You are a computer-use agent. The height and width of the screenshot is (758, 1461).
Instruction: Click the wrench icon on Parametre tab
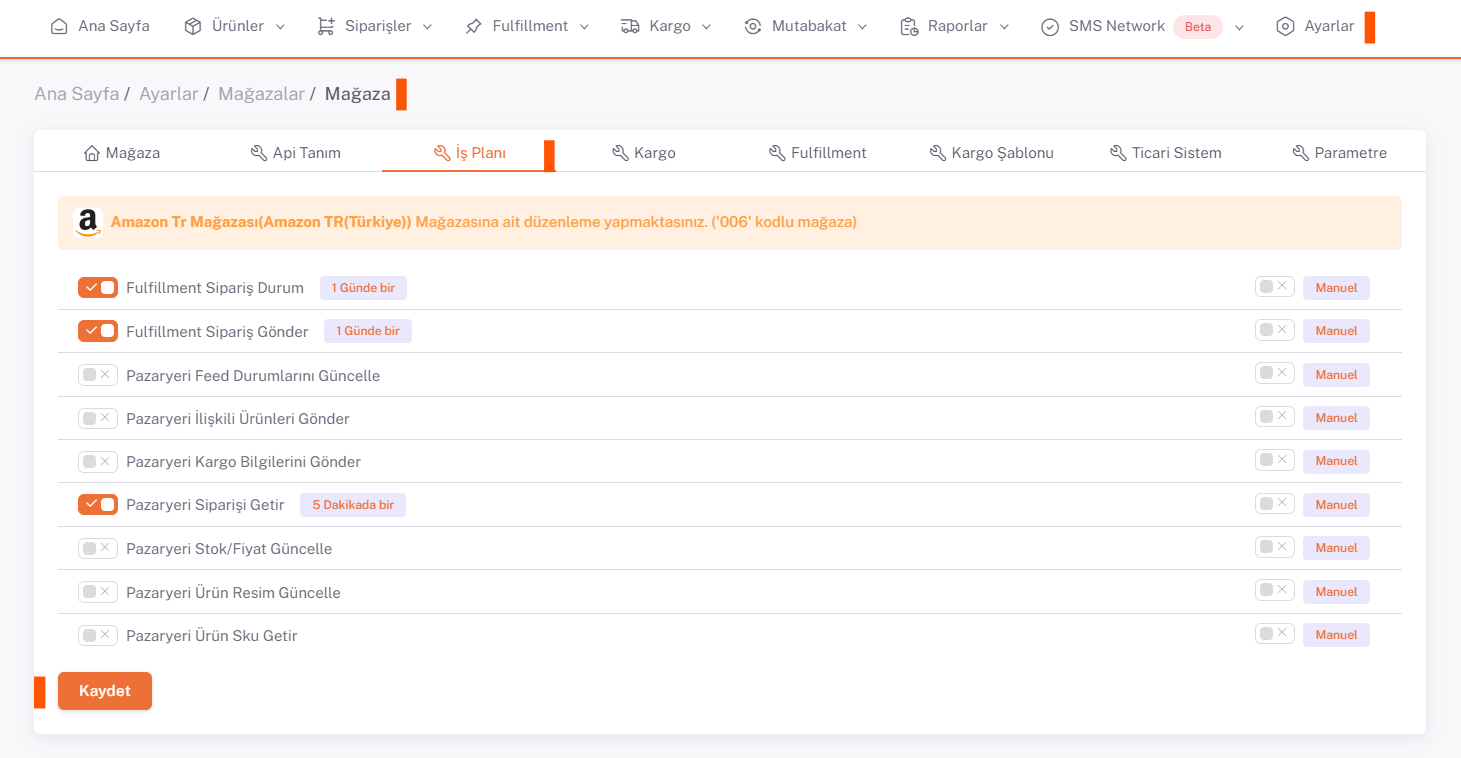click(x=1301, y=153)
